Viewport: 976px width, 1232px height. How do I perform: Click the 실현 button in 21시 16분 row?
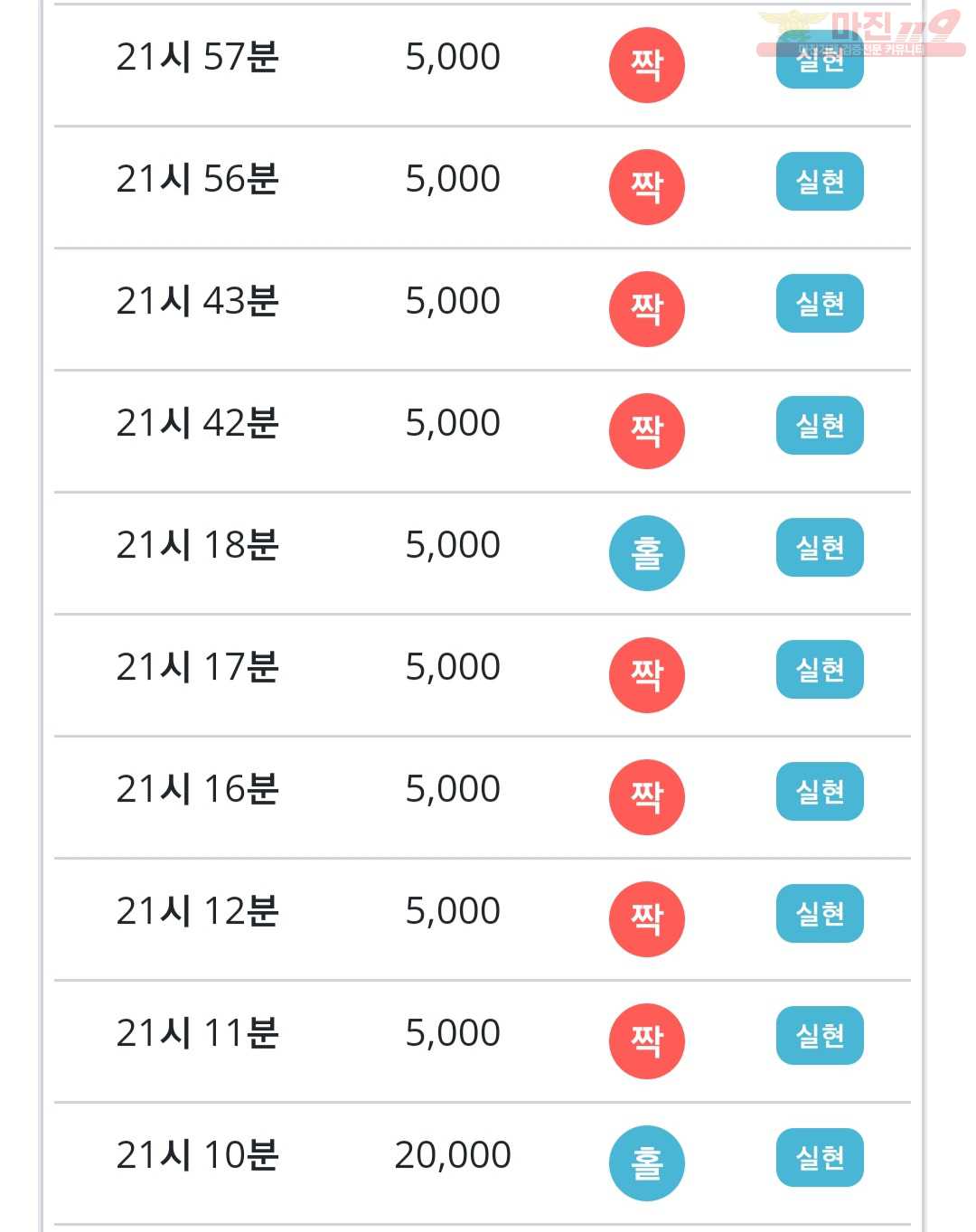pos(820,792)
